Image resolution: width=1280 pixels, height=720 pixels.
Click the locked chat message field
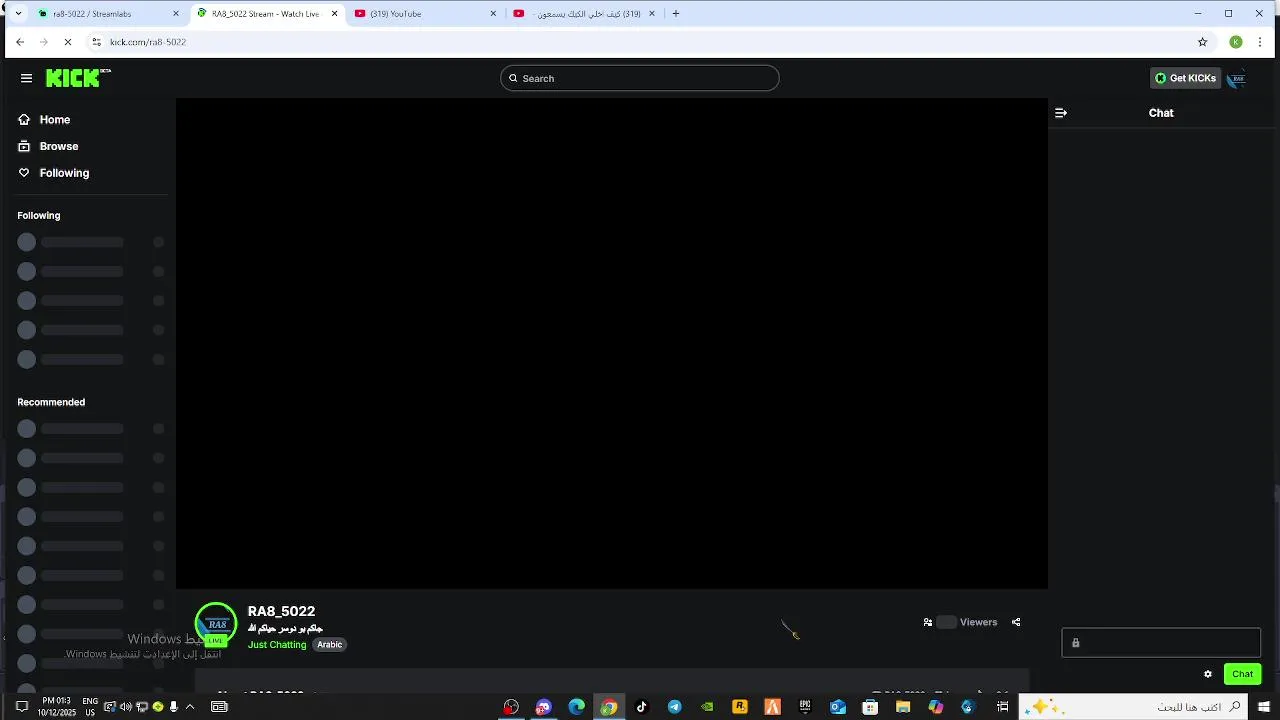click(x=1161, y=643)
